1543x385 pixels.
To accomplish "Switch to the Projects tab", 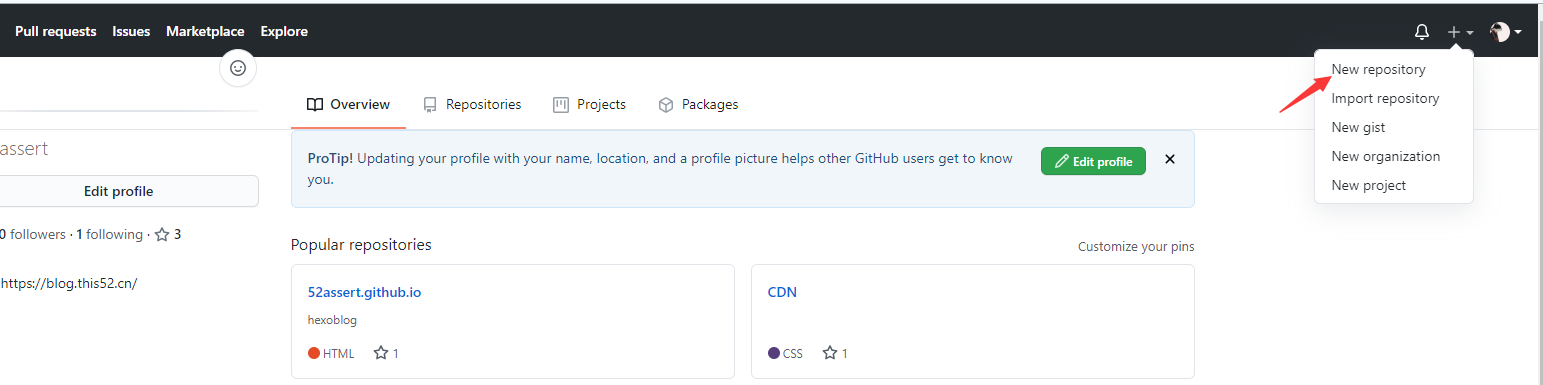I will [589, 104].
